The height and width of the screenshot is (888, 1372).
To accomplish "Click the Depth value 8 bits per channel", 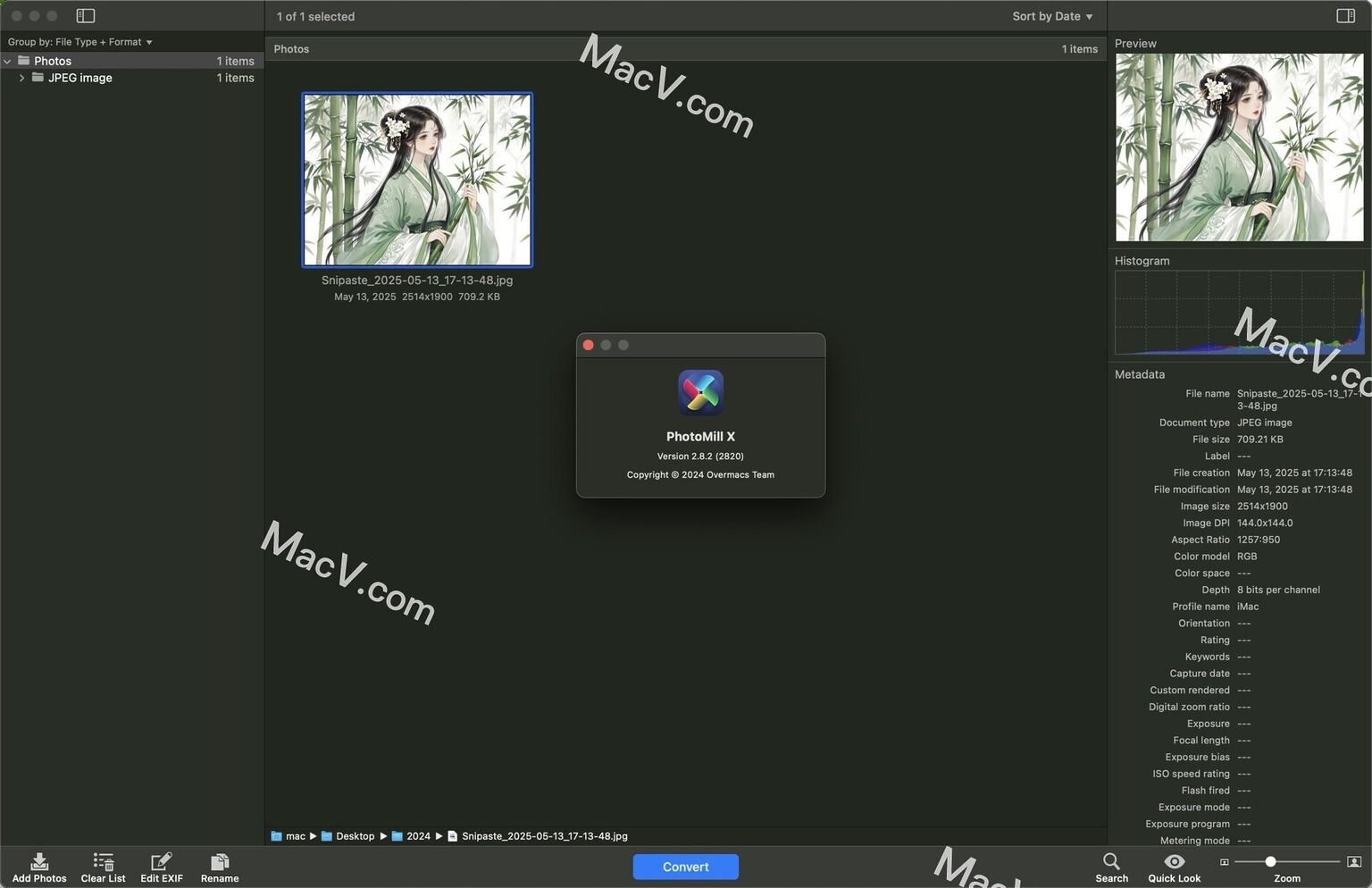I will click(1278, 590).
